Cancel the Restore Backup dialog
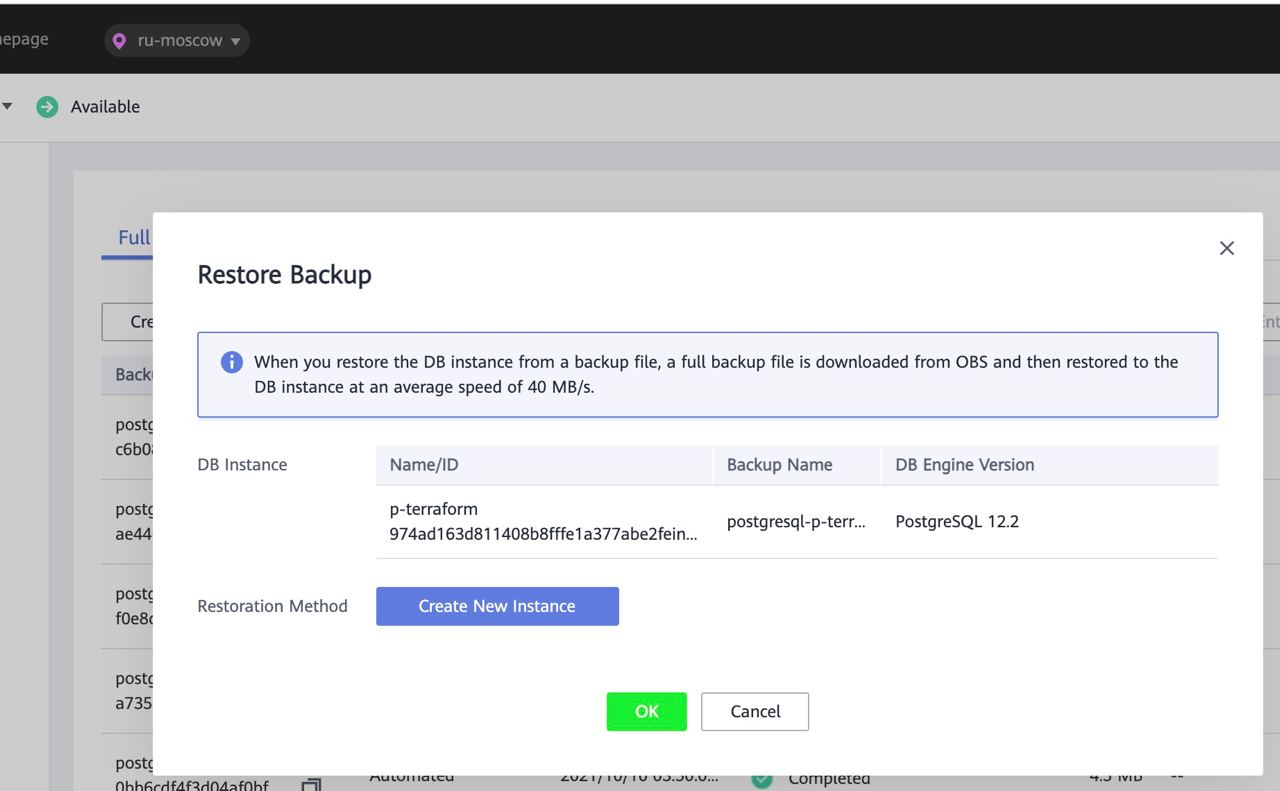The height and width of the screenshot is (791, 1280). point(755,711)
